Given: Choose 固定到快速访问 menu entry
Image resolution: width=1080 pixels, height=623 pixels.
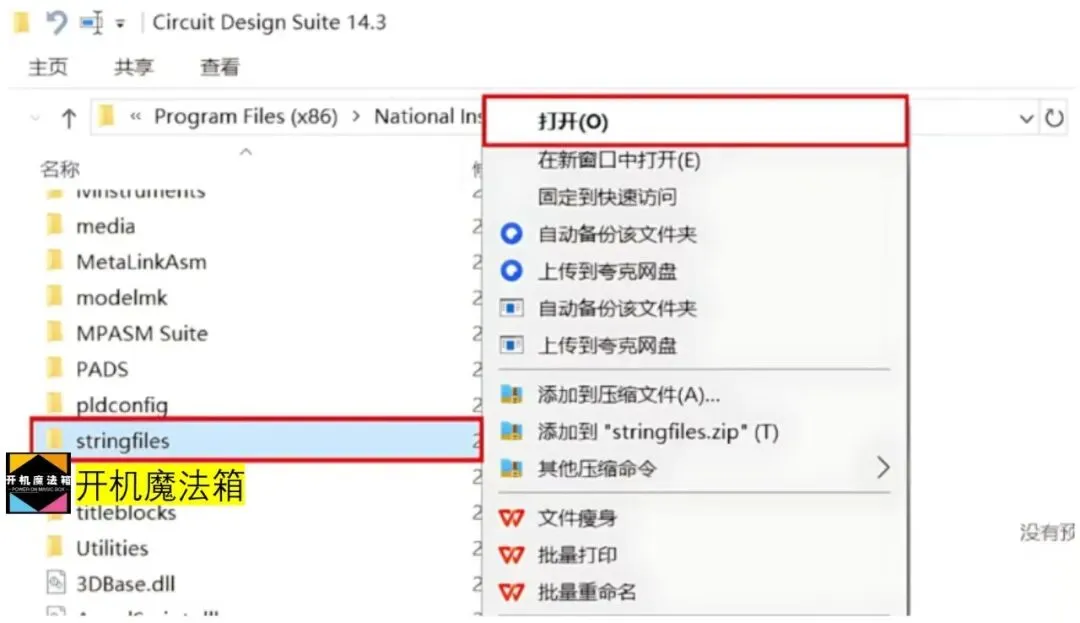Looking at the screenshot, I should (695, 197).
